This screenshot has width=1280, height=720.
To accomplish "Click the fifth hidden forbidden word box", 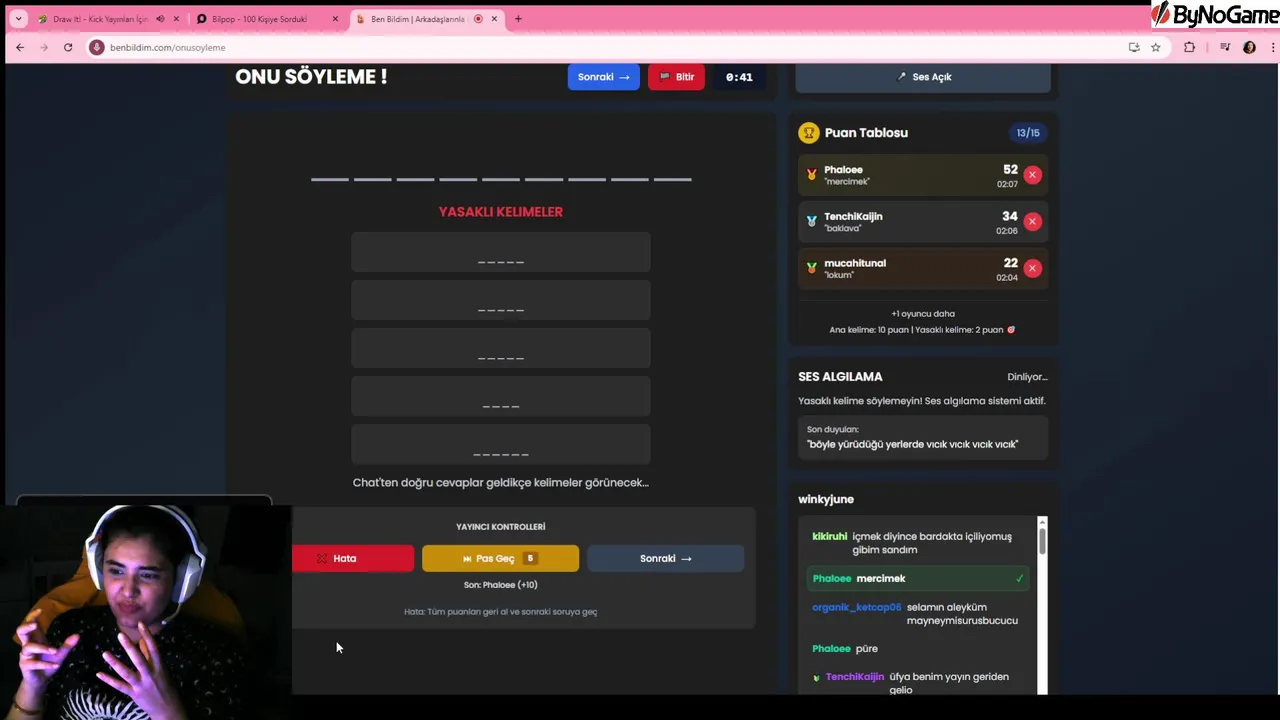I will [501, 444].
